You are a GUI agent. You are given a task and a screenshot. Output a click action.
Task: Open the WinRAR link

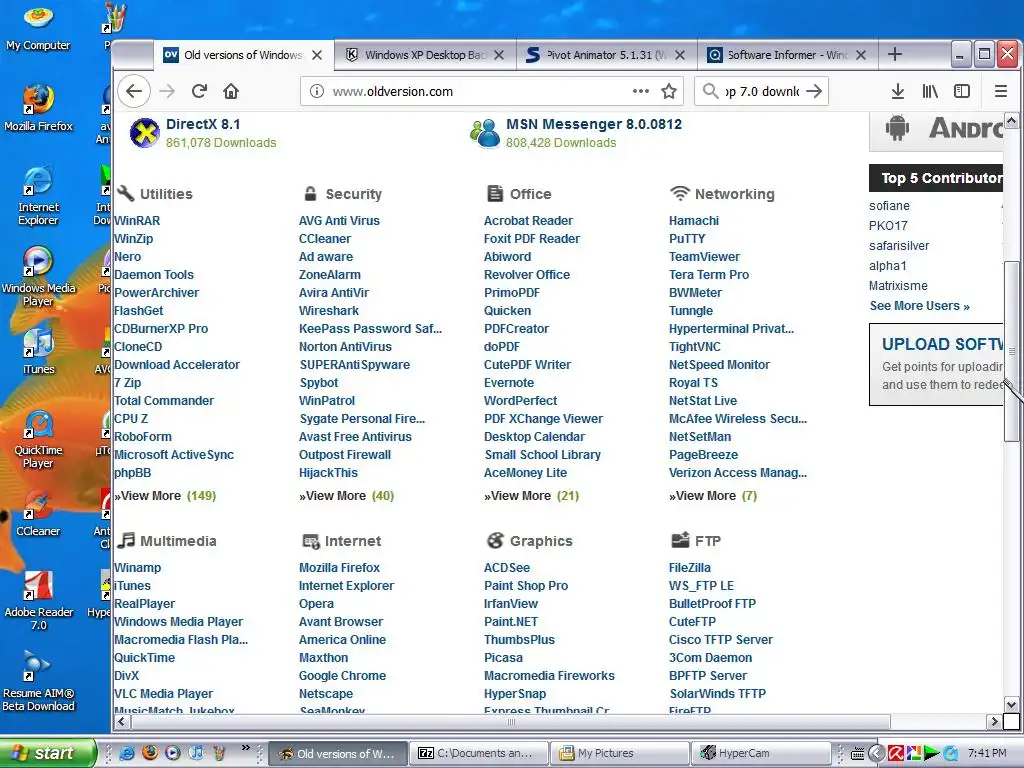click(137, 221)
